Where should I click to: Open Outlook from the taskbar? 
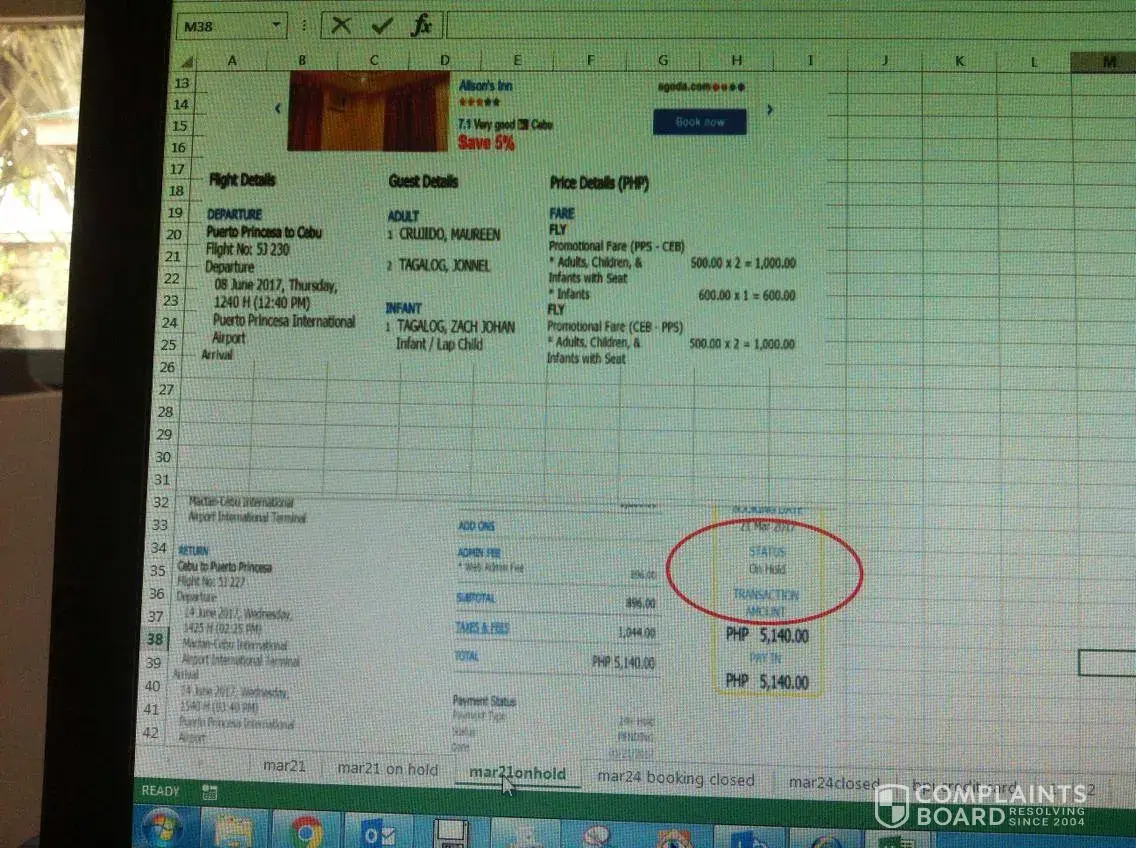click(x=378, y=834)
